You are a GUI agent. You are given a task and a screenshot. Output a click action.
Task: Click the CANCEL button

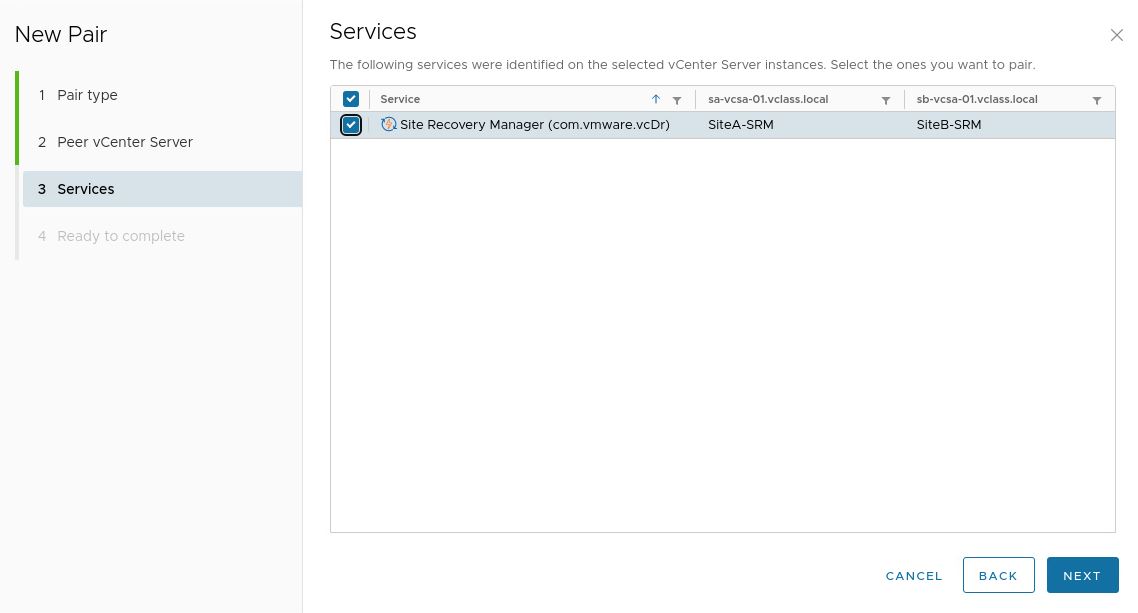pyautogui.click(x=914, y=575)
